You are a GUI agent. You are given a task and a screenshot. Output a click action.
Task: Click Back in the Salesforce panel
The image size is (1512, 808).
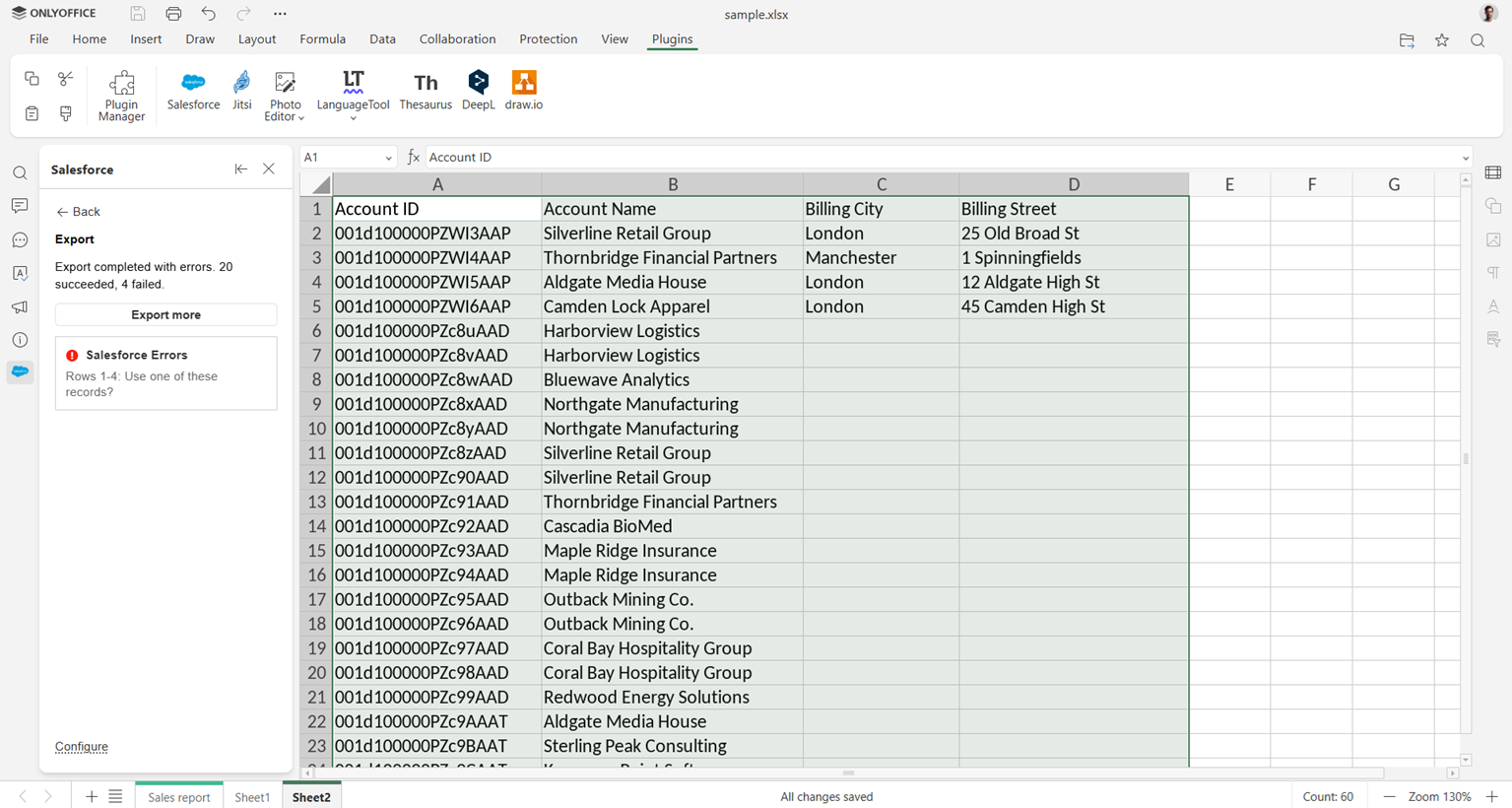pyautogui.click(x=79, y=212)
